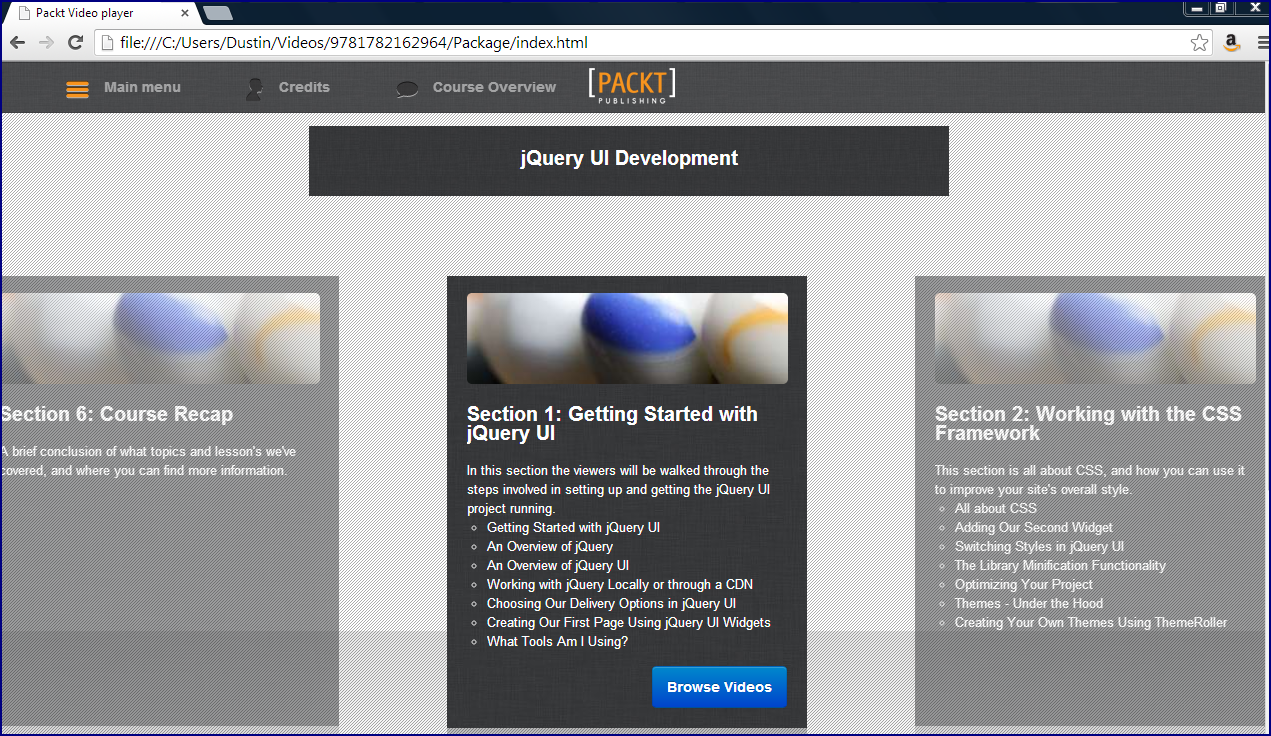Click the Credits person icon

tap(255, 88)
